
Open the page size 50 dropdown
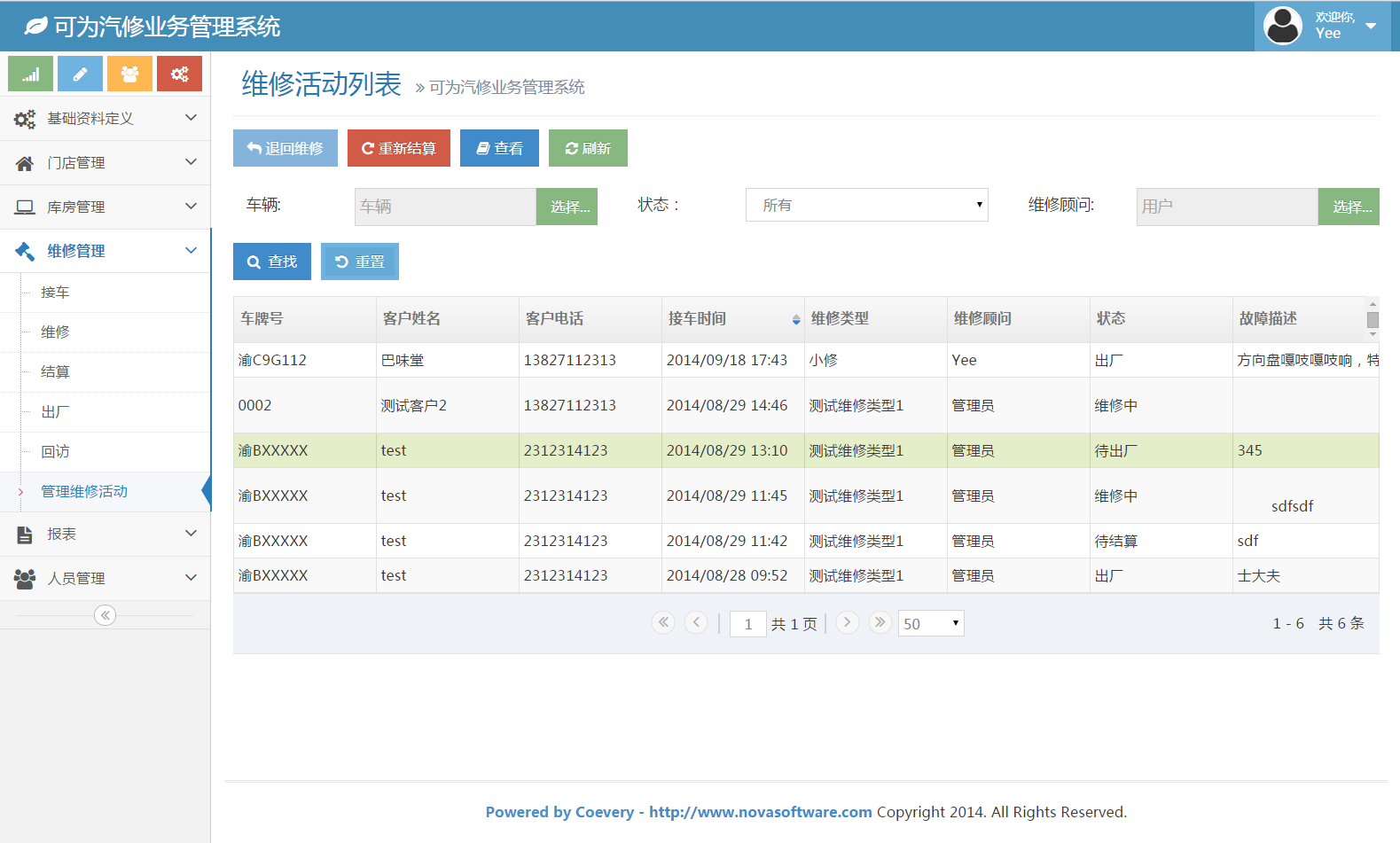930,623
